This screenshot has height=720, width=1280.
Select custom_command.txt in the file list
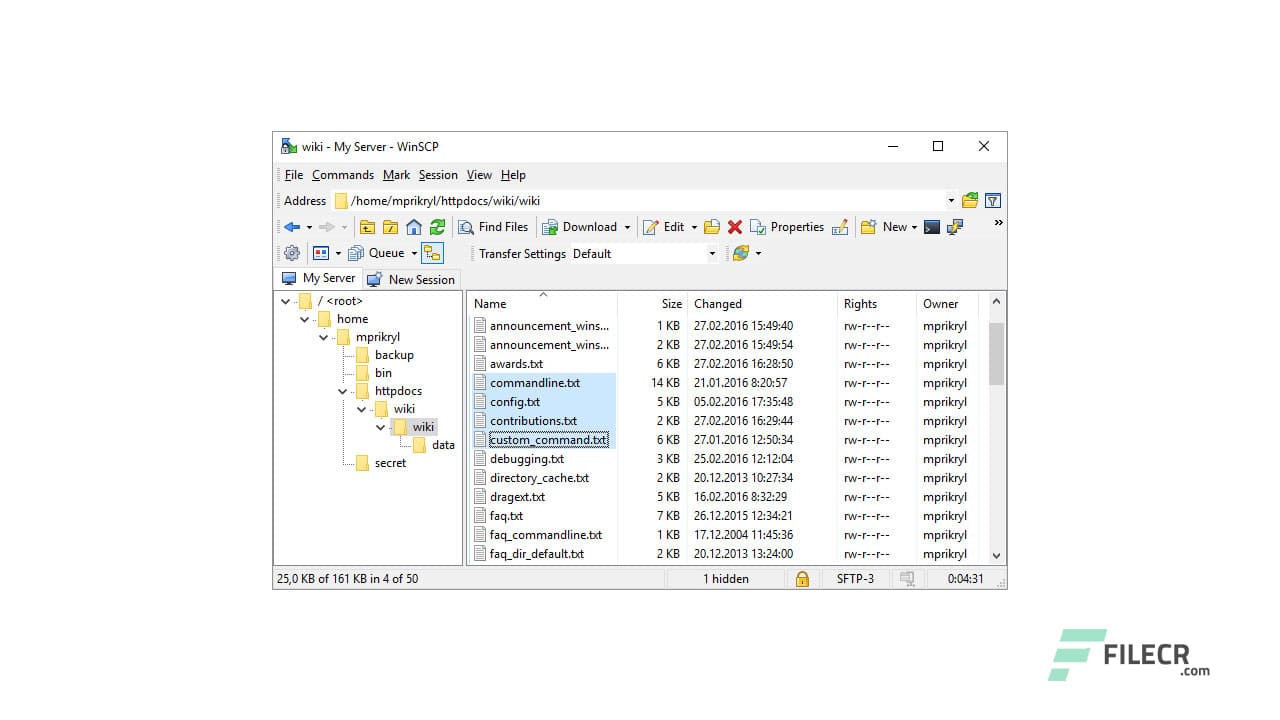547,439
